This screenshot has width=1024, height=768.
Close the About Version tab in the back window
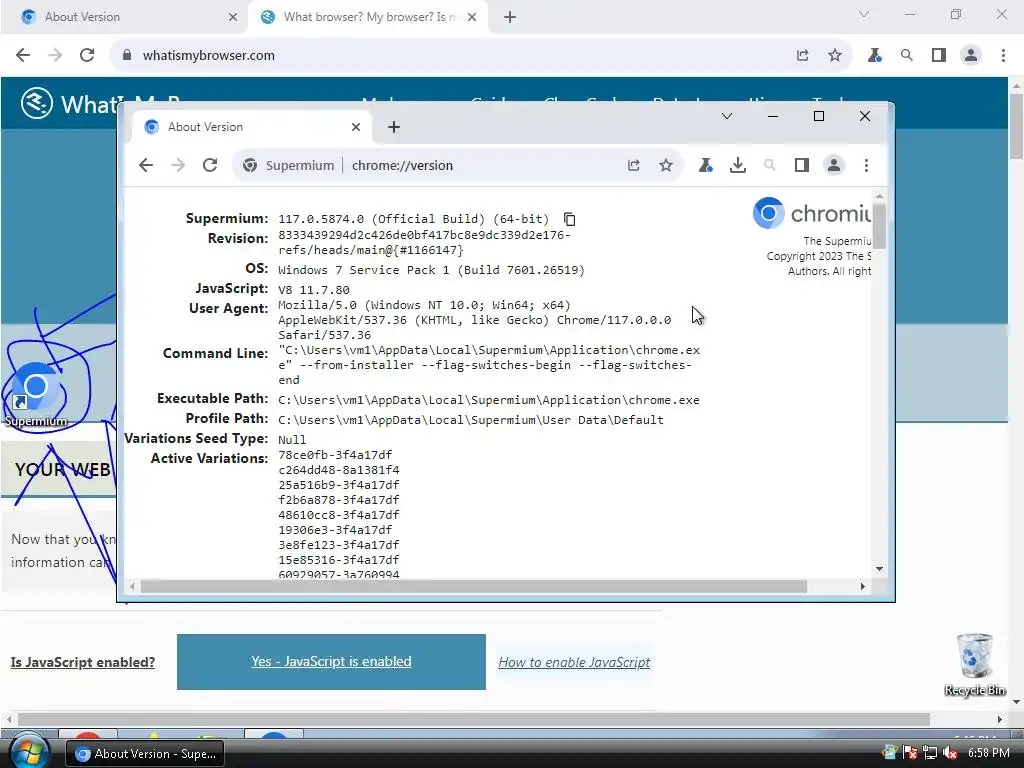[232, 17]
